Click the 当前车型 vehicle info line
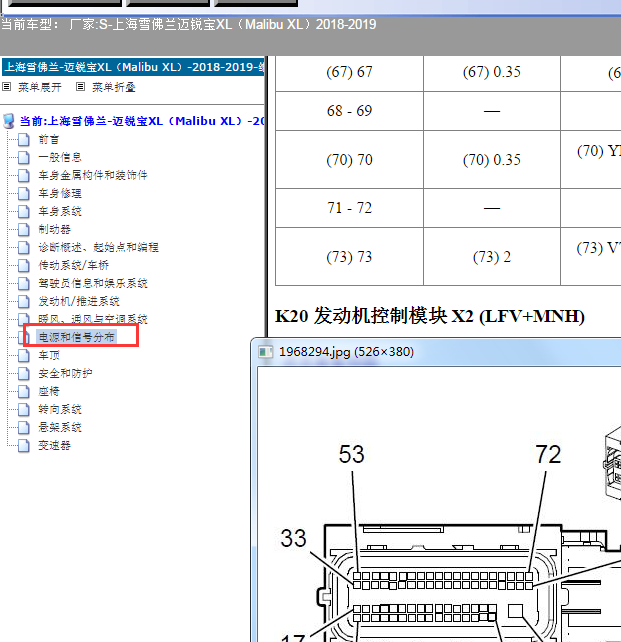Image resolution: width=621 pixels, height=642 pixels. point(188,25)
